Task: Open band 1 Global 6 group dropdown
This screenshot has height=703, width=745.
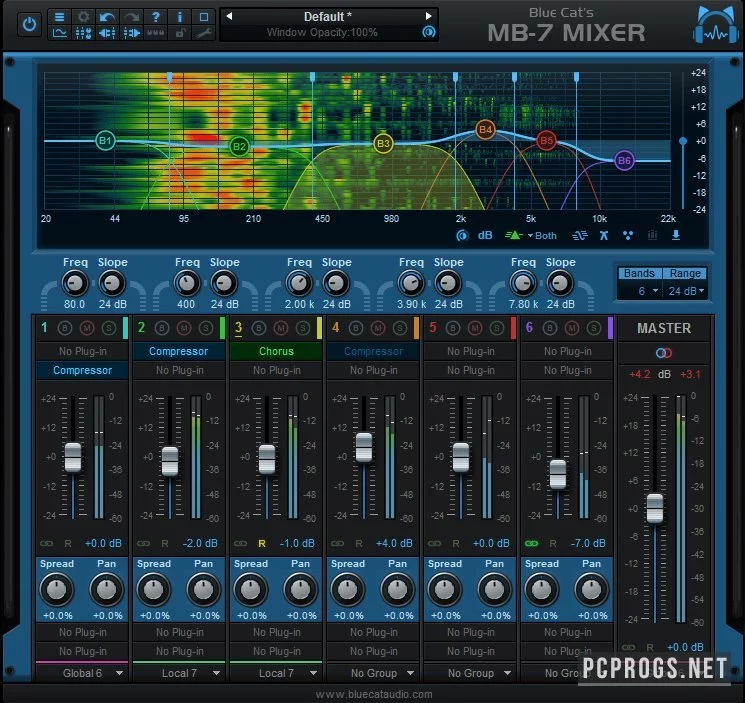Action: (82, 673)
